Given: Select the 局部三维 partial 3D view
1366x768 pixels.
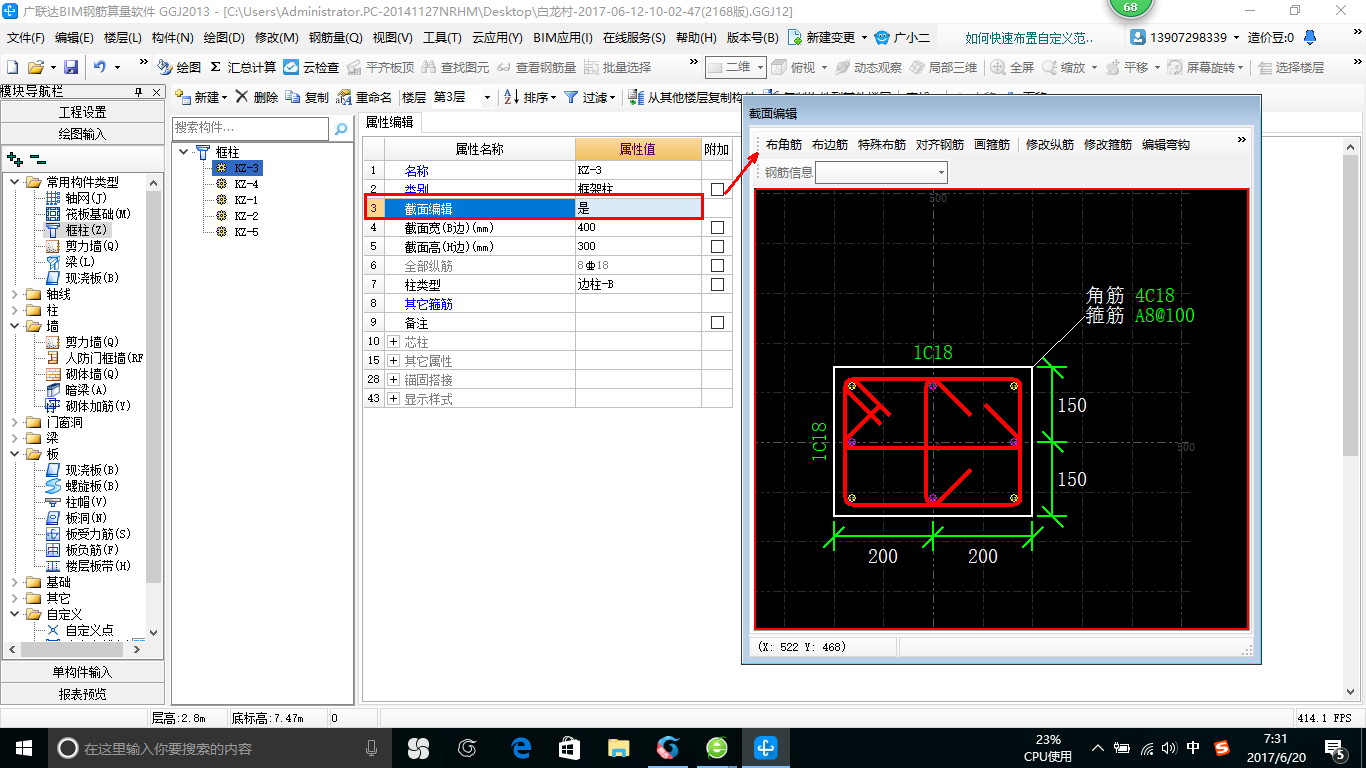Looking at the screenshot, I should [943, 67].
